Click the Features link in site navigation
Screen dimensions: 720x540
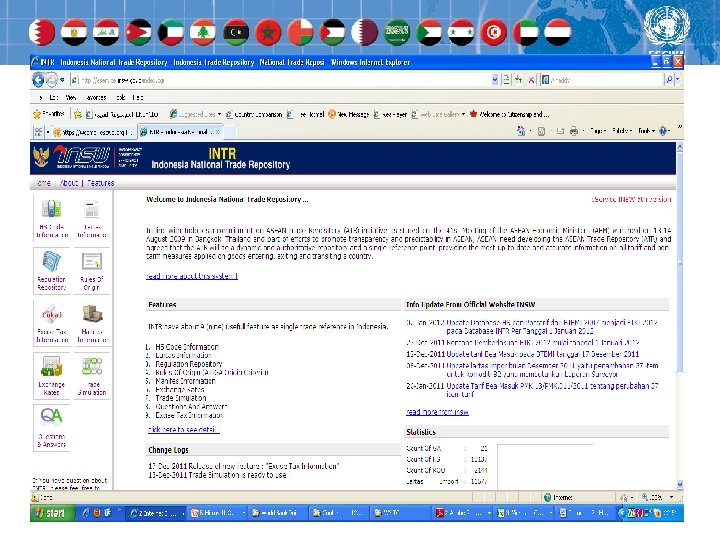point(101,183)
